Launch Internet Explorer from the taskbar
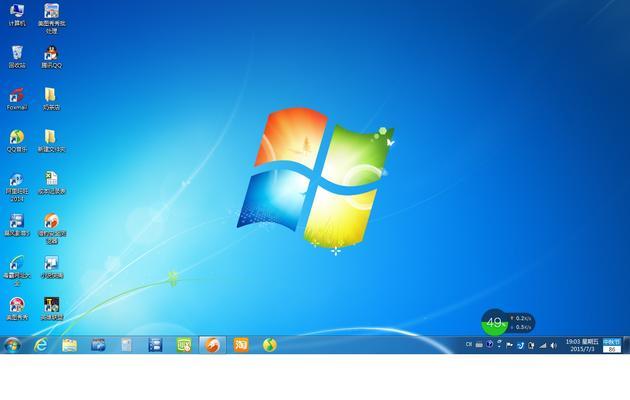This screenshot has width=630, height=400. coord(40,345)
